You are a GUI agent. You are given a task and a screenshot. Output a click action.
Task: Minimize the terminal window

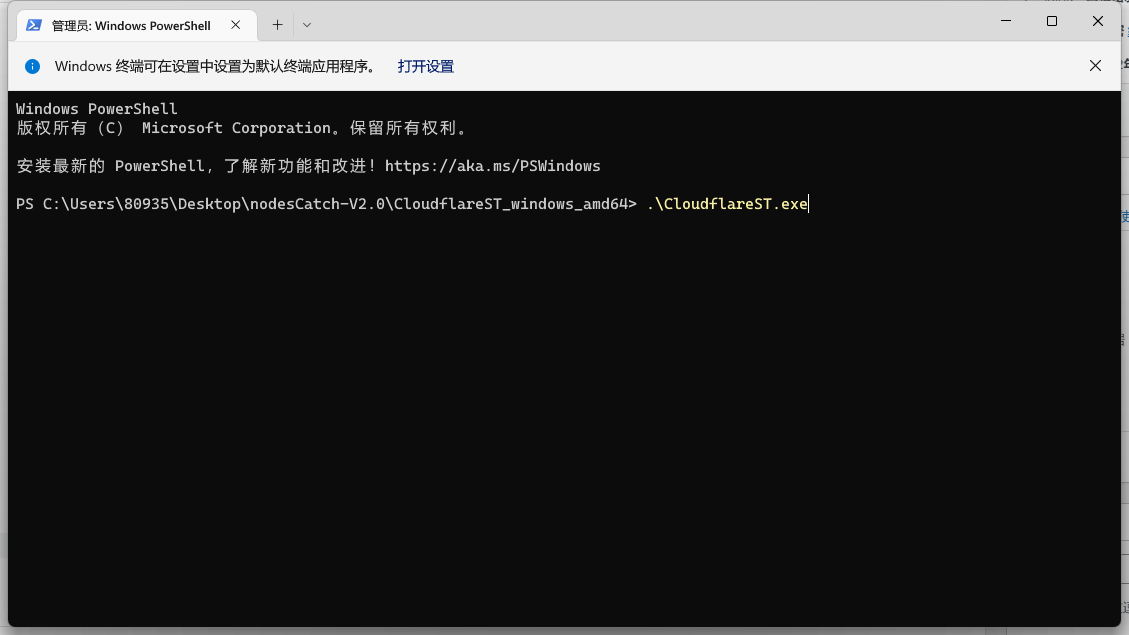click(x=1007, y=21)
